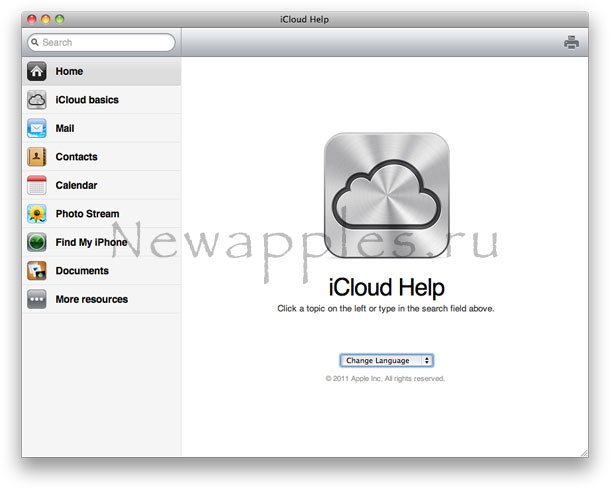Print the page using the printer icon

click(x=571, y=42)
